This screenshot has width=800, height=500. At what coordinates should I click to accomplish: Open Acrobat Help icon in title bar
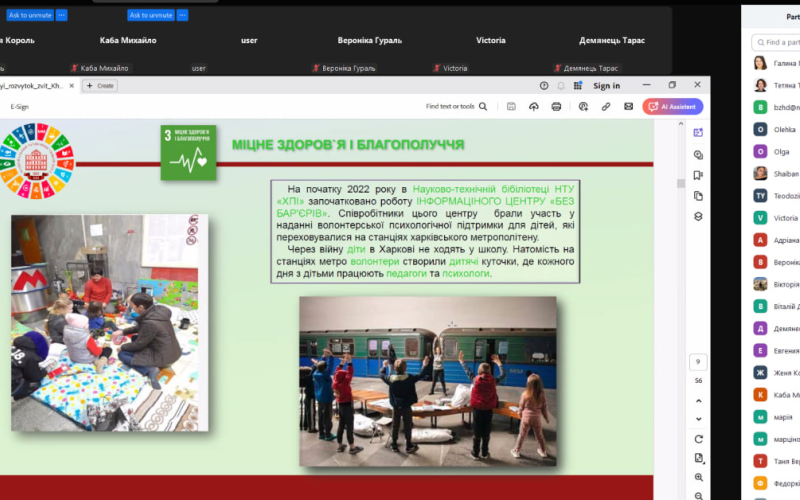(x=544, y=86)
